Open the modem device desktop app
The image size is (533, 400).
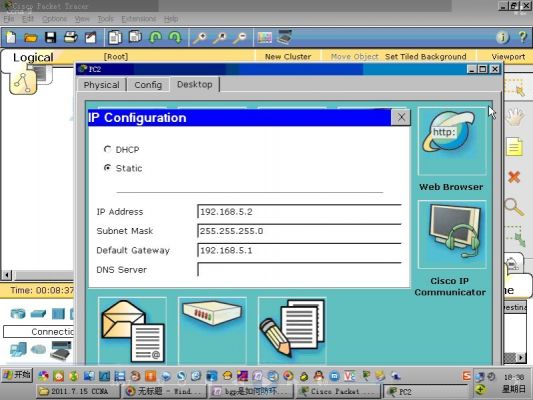(212, 330)
